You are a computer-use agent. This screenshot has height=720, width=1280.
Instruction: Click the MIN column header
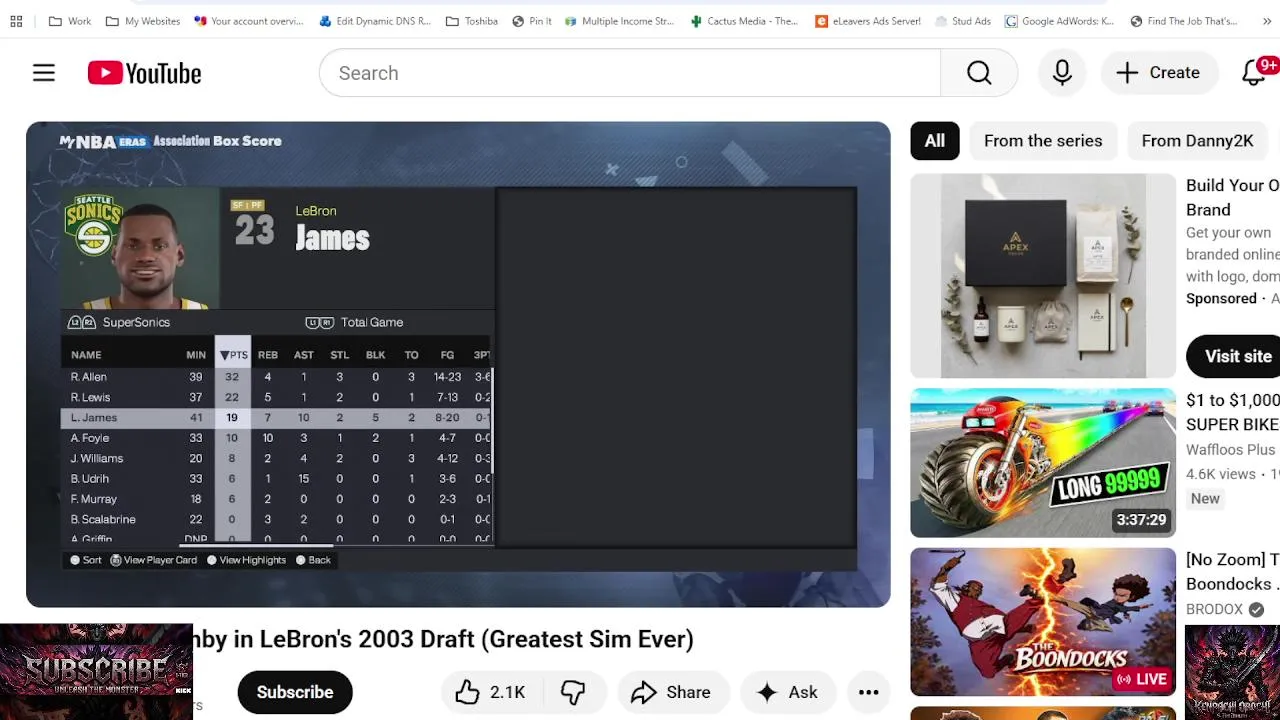tap(196, 355)
